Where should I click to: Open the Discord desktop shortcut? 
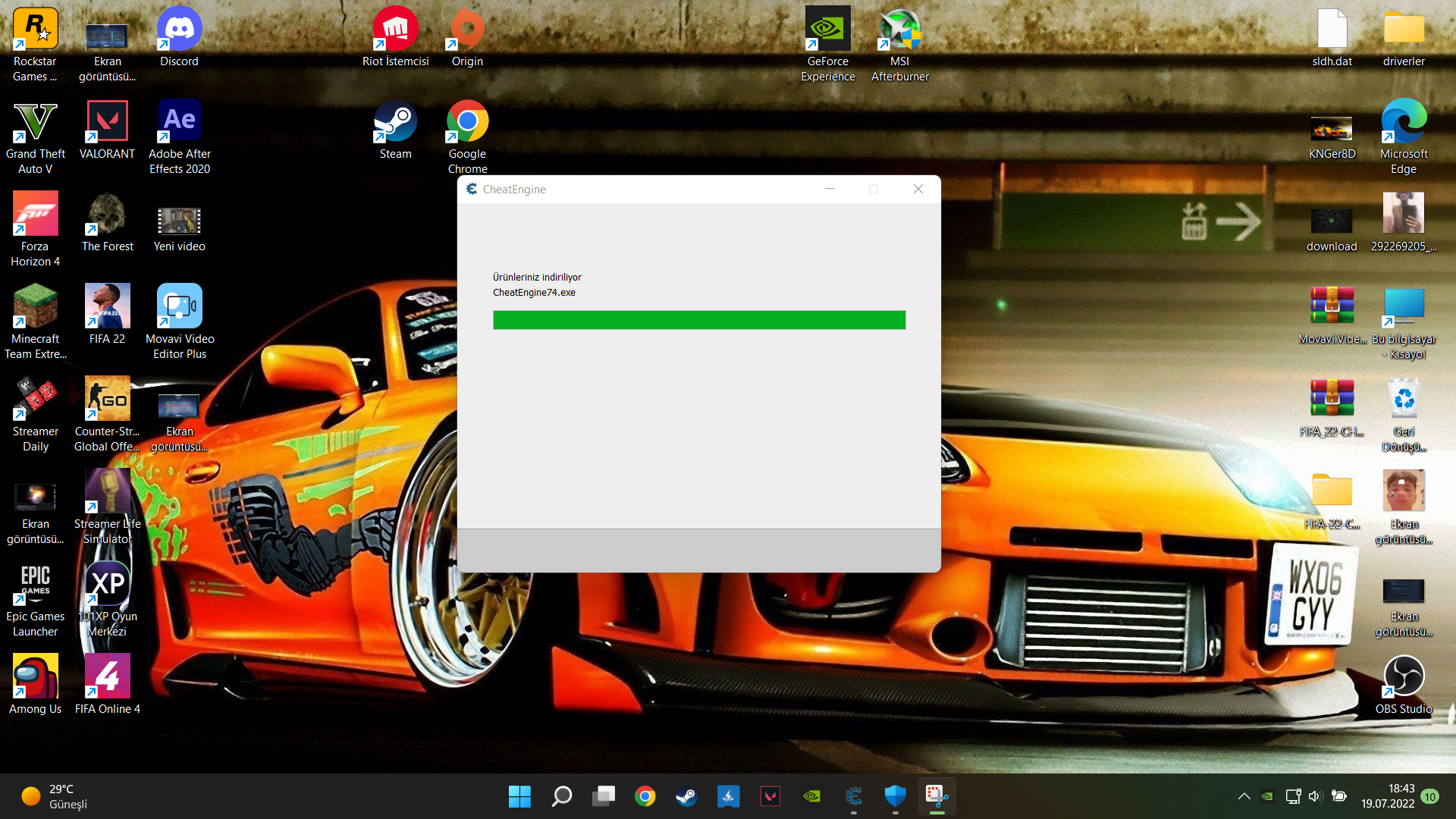(179, 30)
